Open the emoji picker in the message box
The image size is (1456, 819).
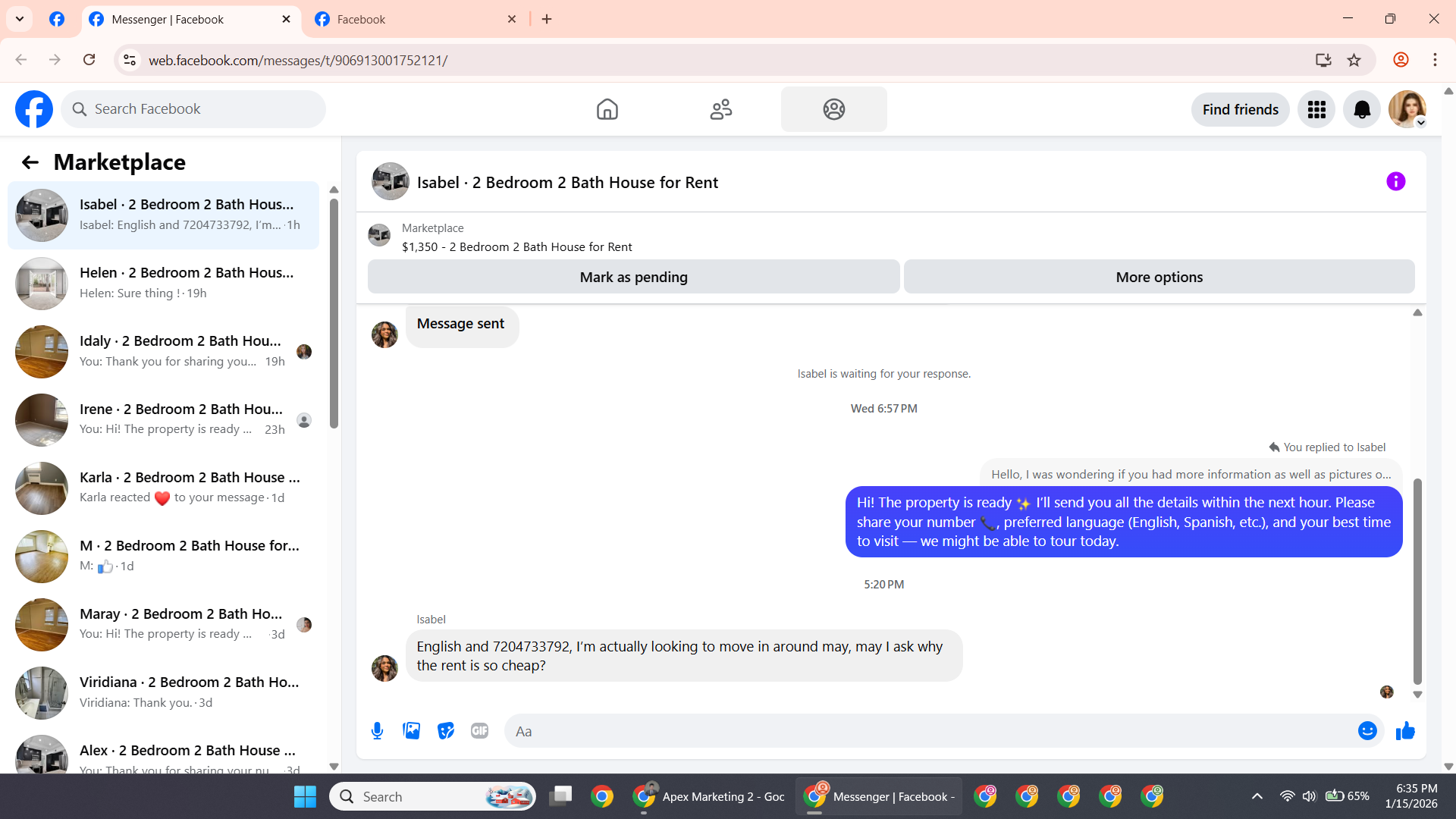[x=1367, y=731]
